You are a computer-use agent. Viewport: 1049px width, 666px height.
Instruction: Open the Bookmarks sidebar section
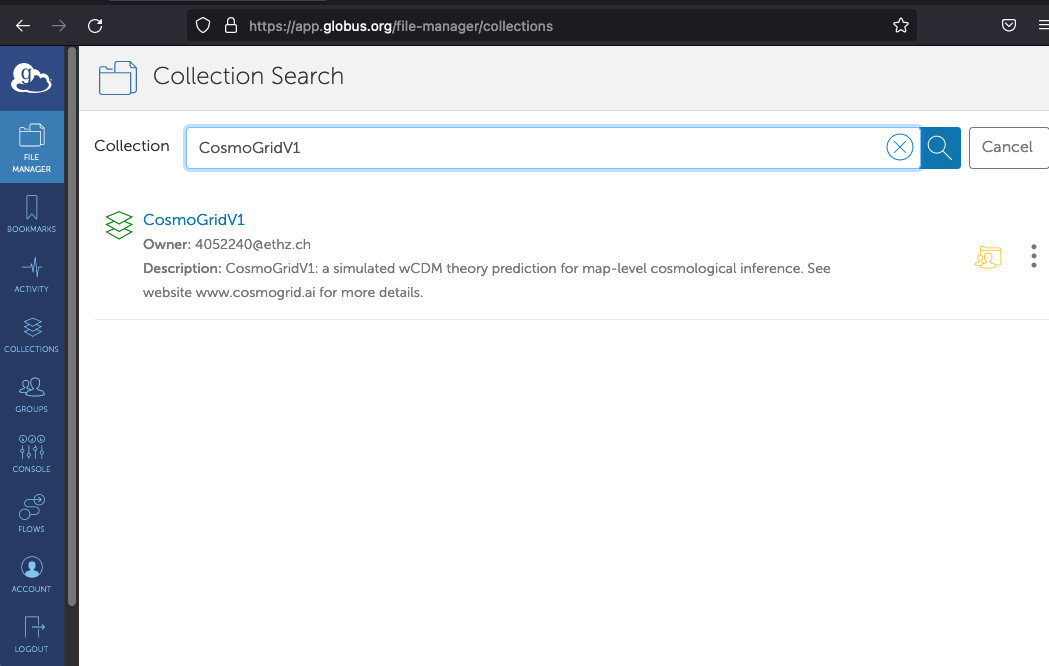pyautogui.click(x=31, y=214)
